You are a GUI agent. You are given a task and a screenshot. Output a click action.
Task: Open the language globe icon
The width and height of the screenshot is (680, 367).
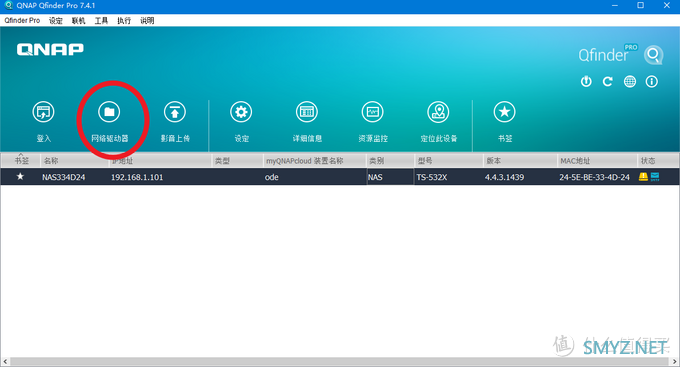[630, 81]
